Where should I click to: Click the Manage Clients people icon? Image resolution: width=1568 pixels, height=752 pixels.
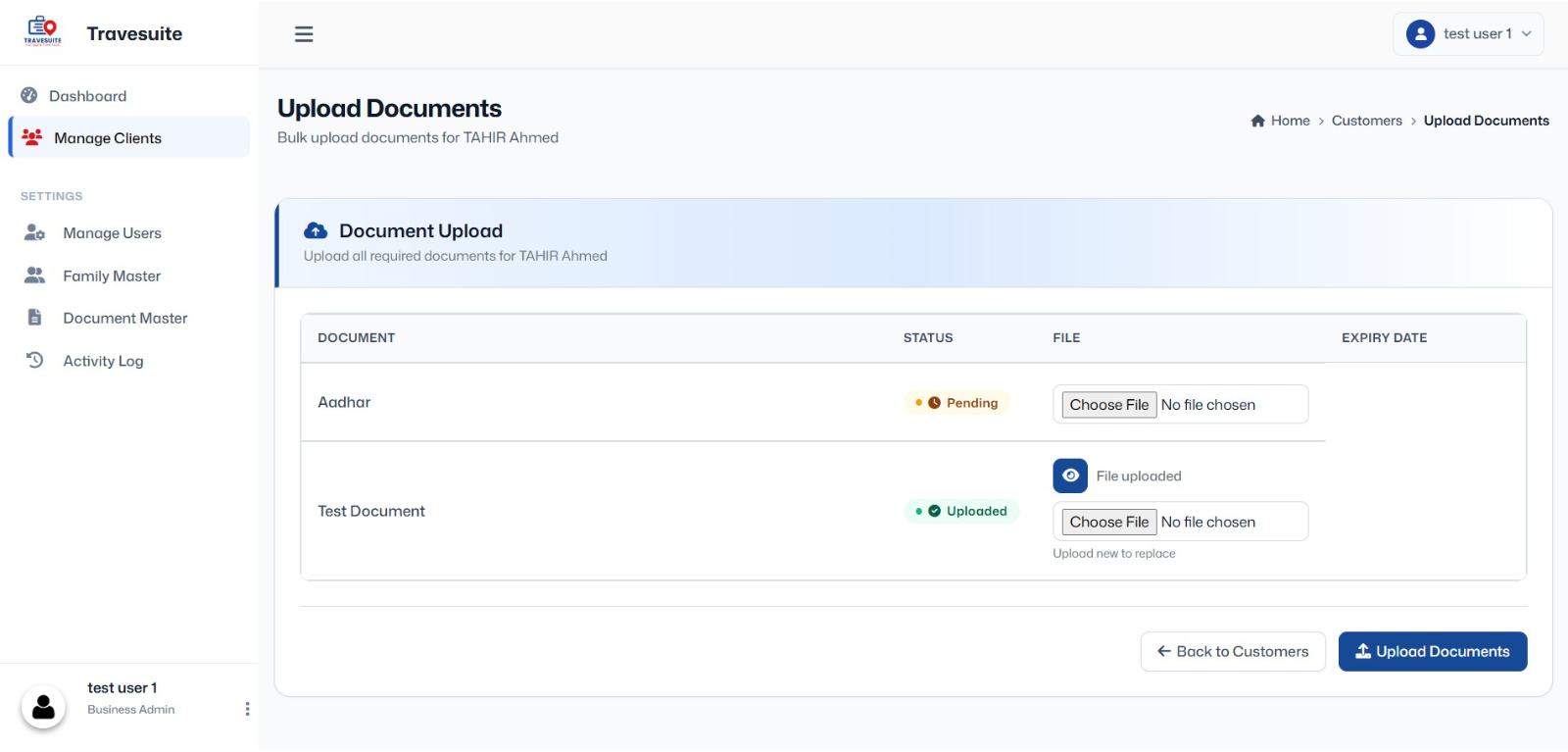click(x=32, y=137)
